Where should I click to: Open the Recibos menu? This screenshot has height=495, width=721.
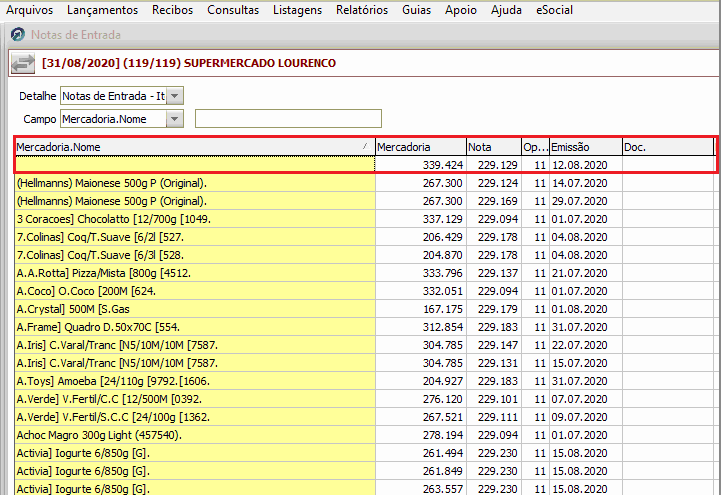pos(172,10)
